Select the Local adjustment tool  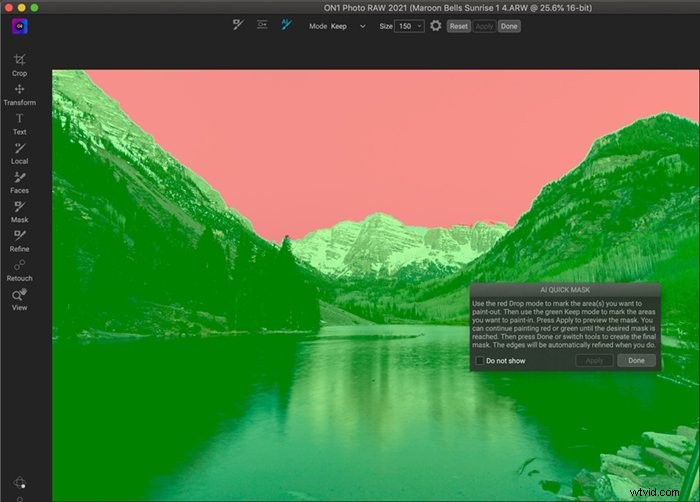[19, 153]
